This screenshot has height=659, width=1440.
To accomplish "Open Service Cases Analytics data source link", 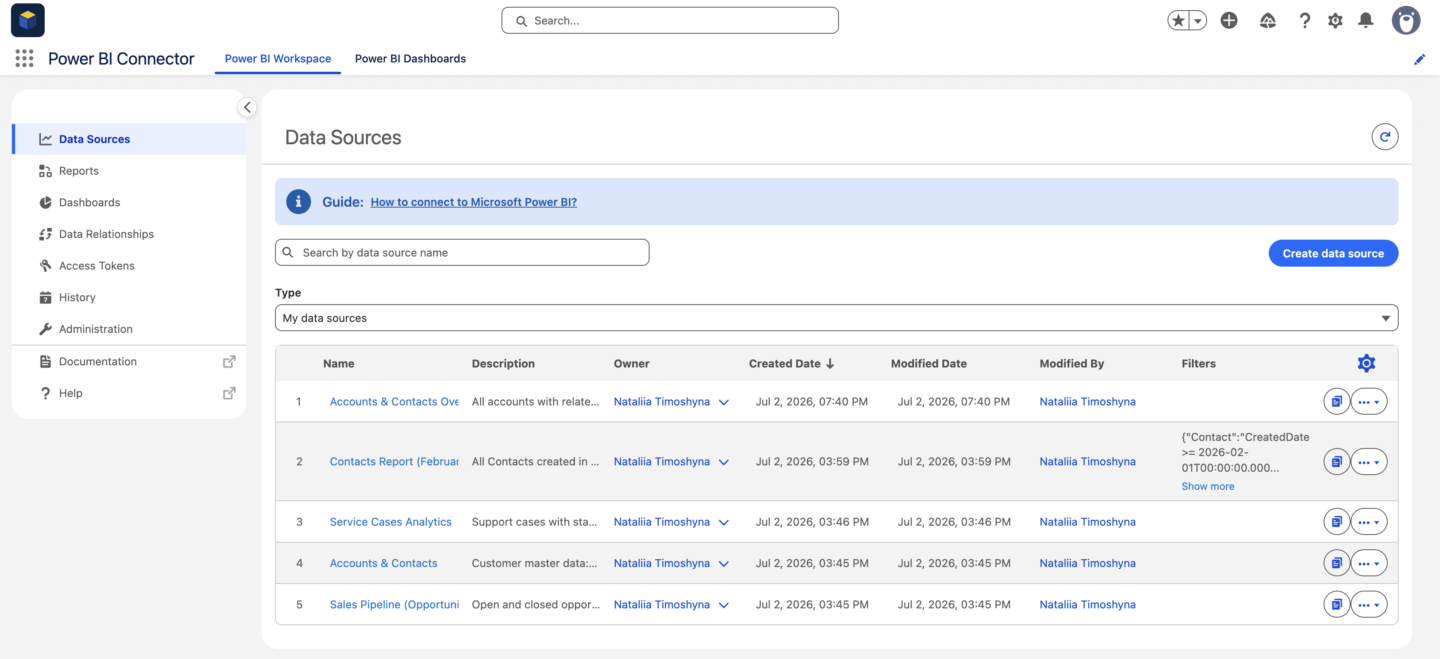I will coord(391,522).
